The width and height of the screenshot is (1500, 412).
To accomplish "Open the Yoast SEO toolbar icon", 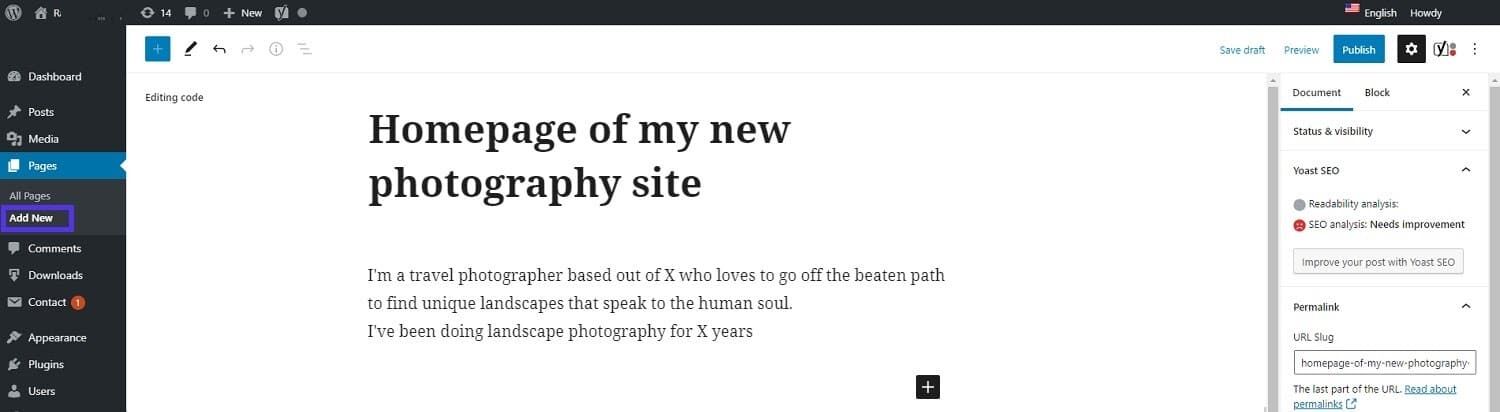I will pyautogui.click(x=1444, y=49).
